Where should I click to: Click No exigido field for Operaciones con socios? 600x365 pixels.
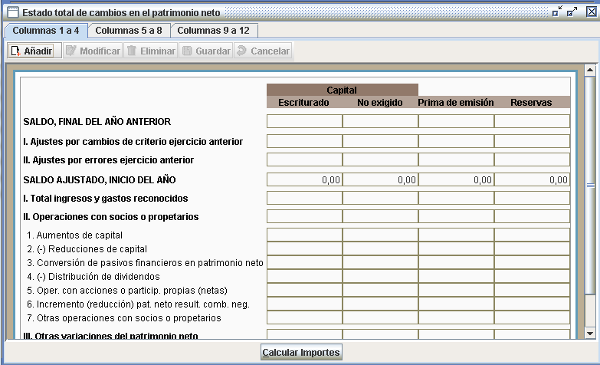[380, 217]
